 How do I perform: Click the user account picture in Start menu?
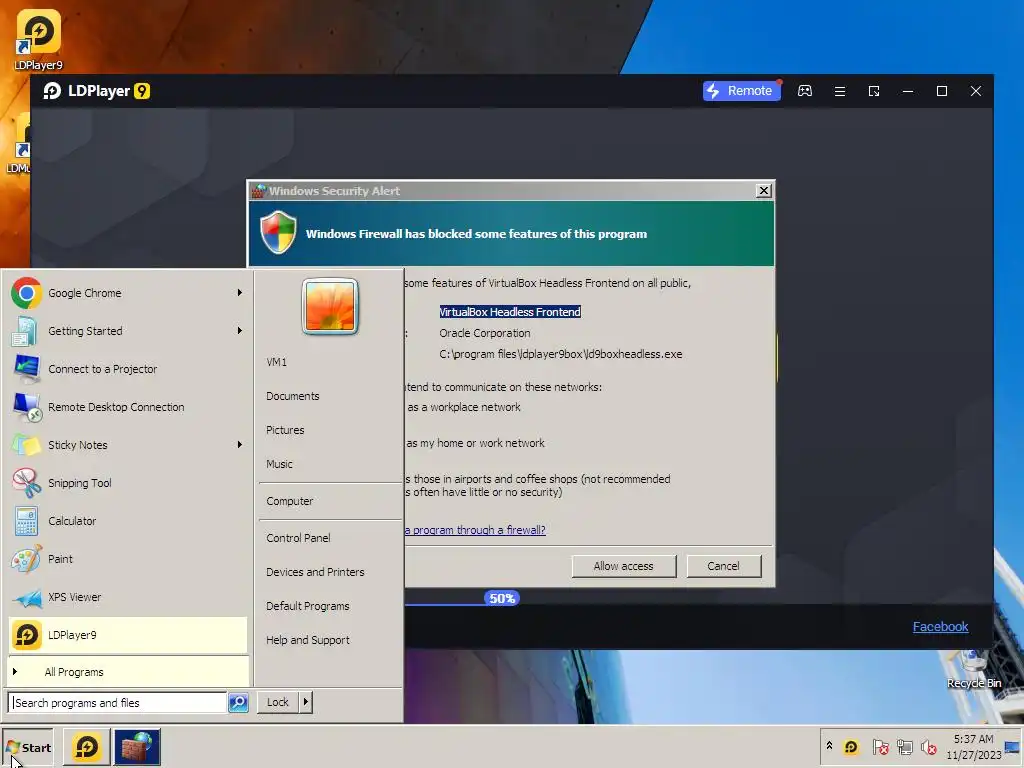330,306
